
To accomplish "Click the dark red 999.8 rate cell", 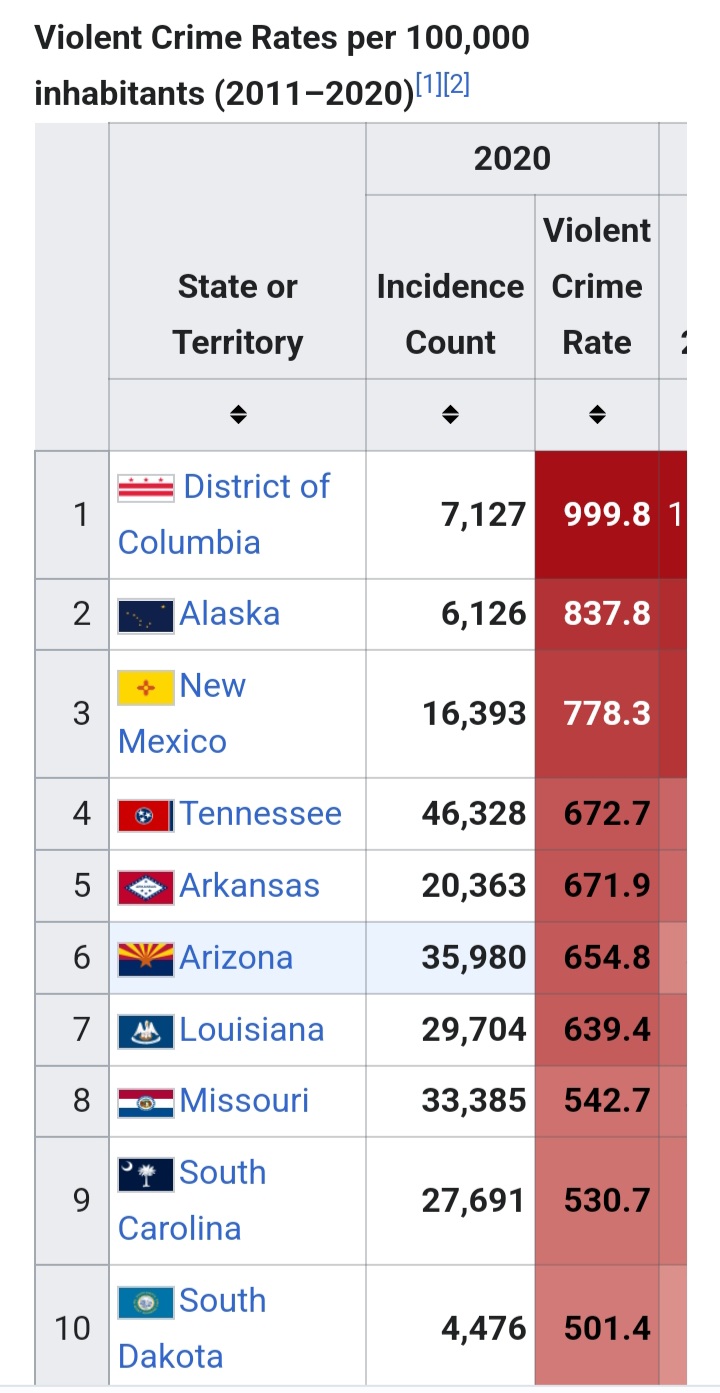I will 596,513.
